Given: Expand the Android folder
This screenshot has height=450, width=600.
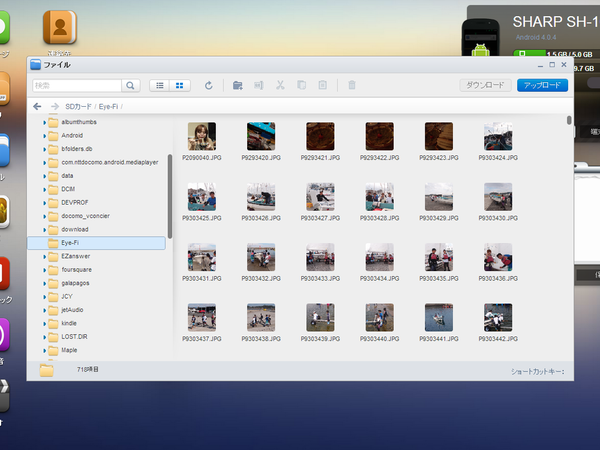Looking at the screenshot, I should 44,136.
